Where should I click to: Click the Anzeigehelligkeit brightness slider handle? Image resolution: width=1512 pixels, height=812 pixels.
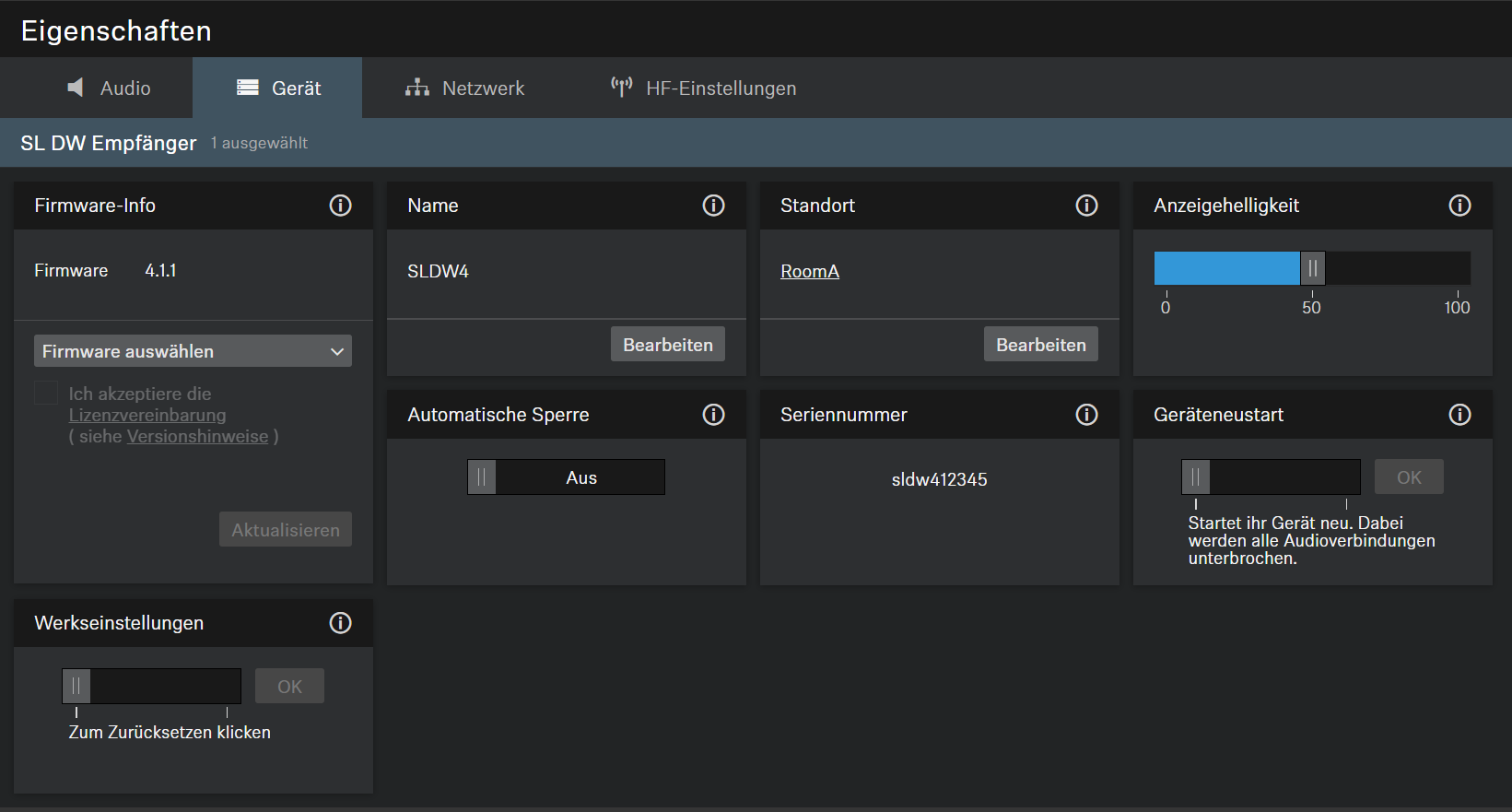[x=1312, y=268]
